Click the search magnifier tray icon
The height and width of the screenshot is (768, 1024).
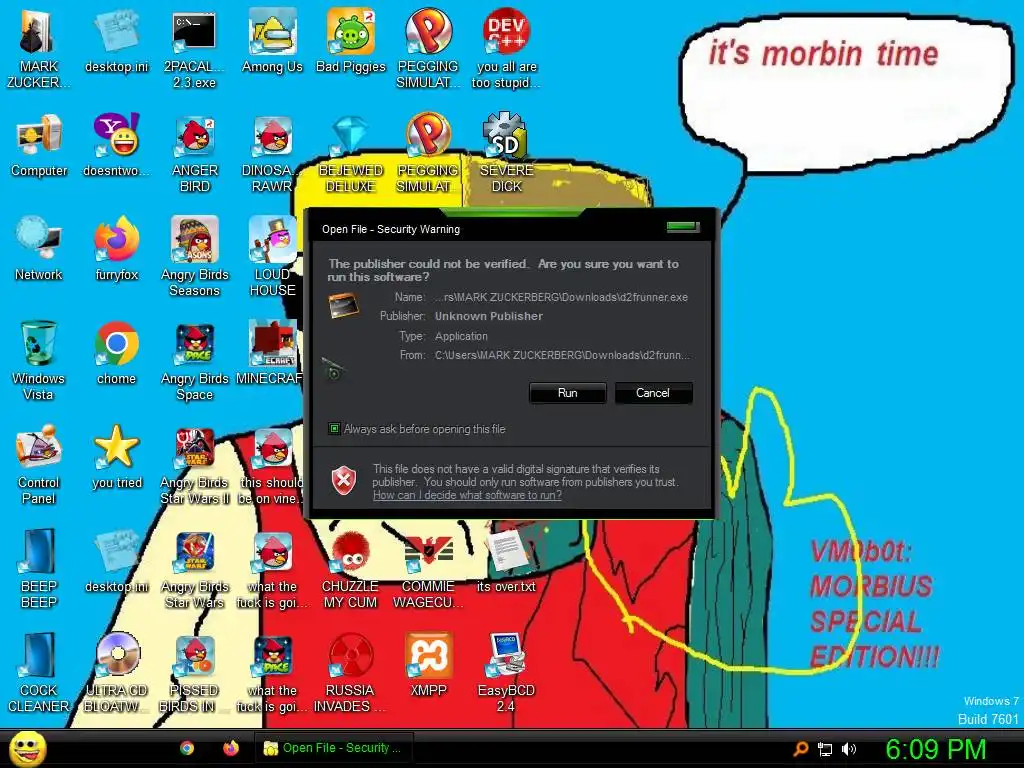[801, 749]
